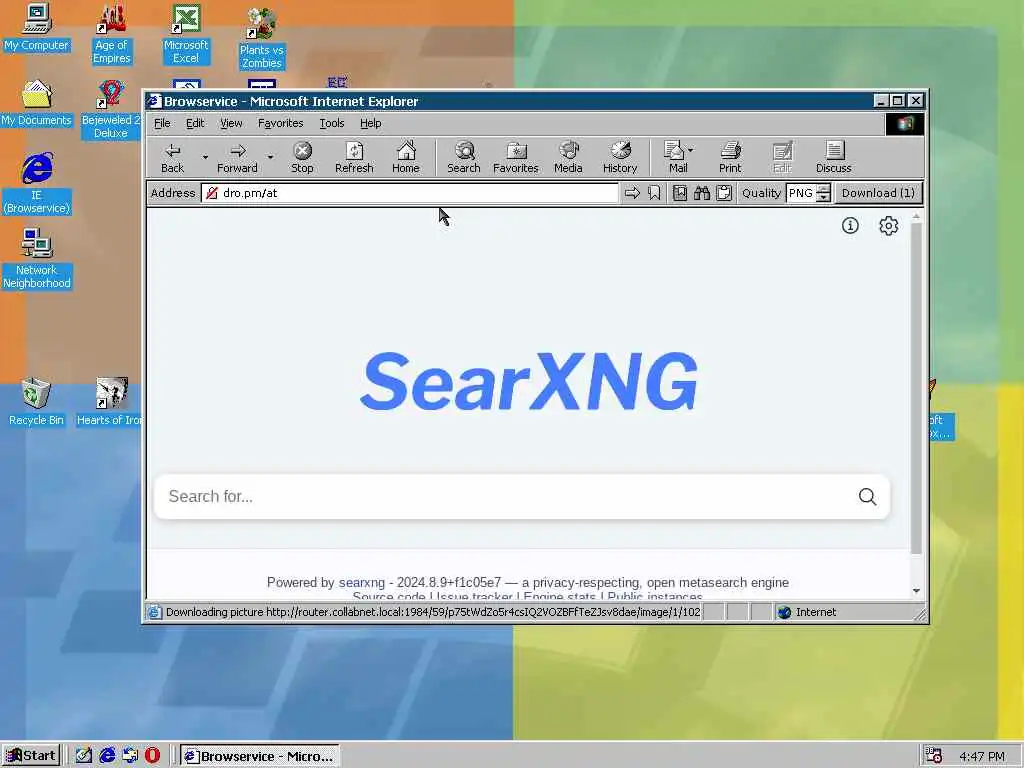This screenshot has width=1024, height=768.
Task: Open the Discuss toolbar button
Action: 834,158
